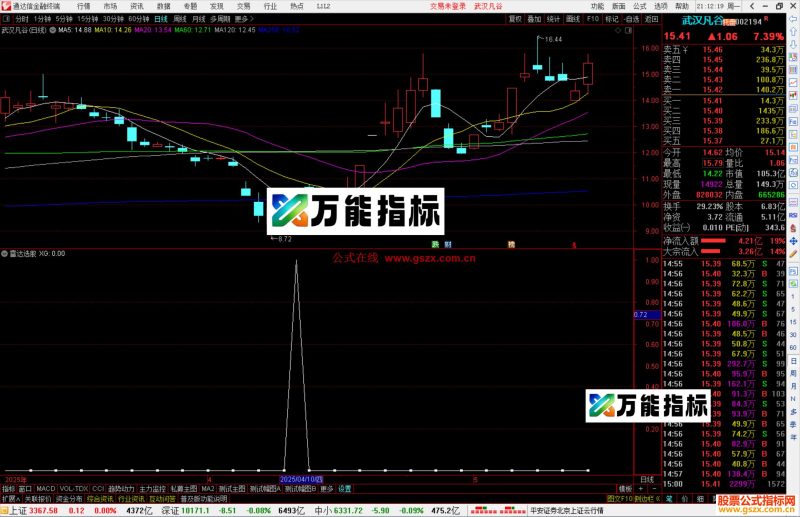Expand 更多 indicator tabs at bottom
This screenshot has height=517, width=800.
pos(327,488)
